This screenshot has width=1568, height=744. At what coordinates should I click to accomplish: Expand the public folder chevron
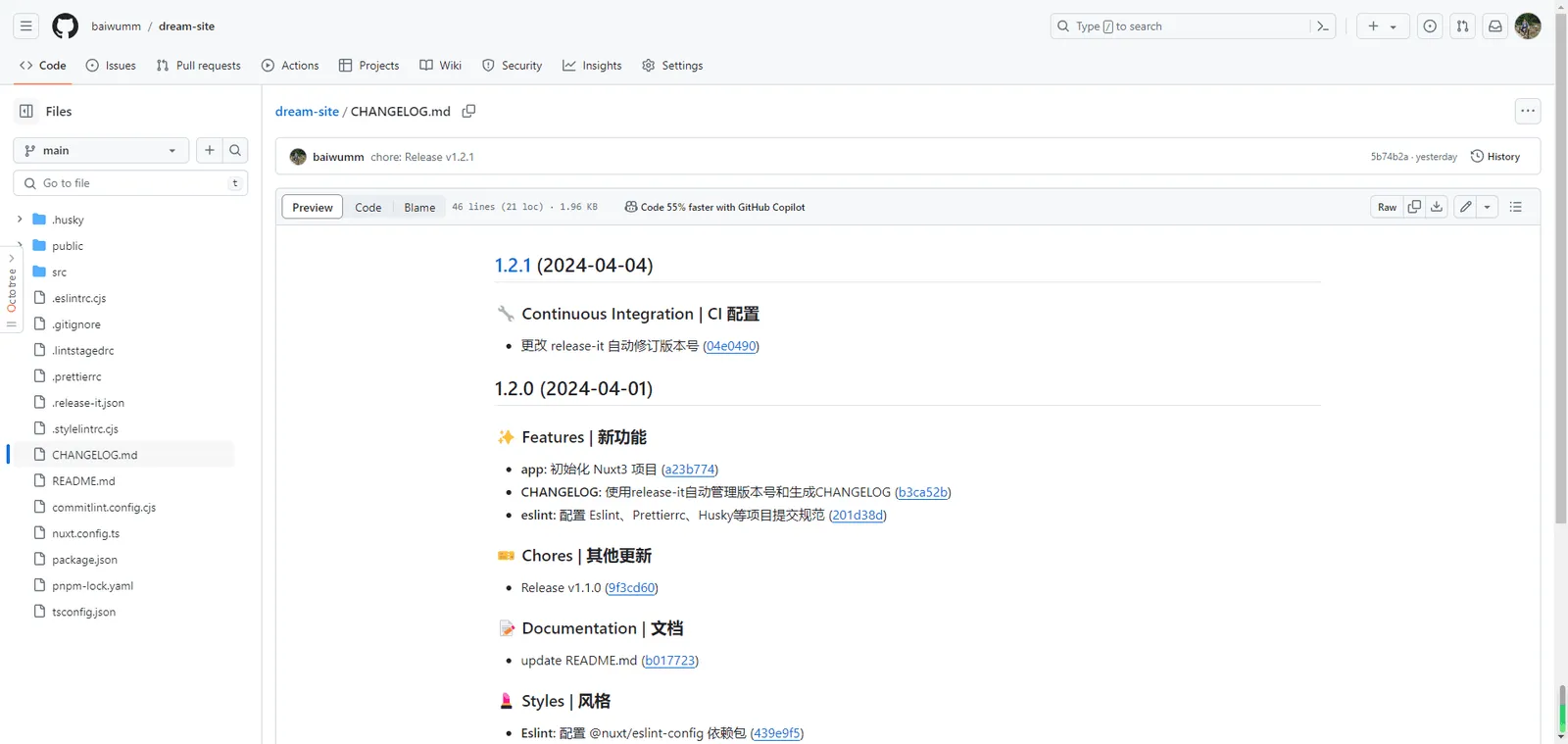[x=20, y=246]
